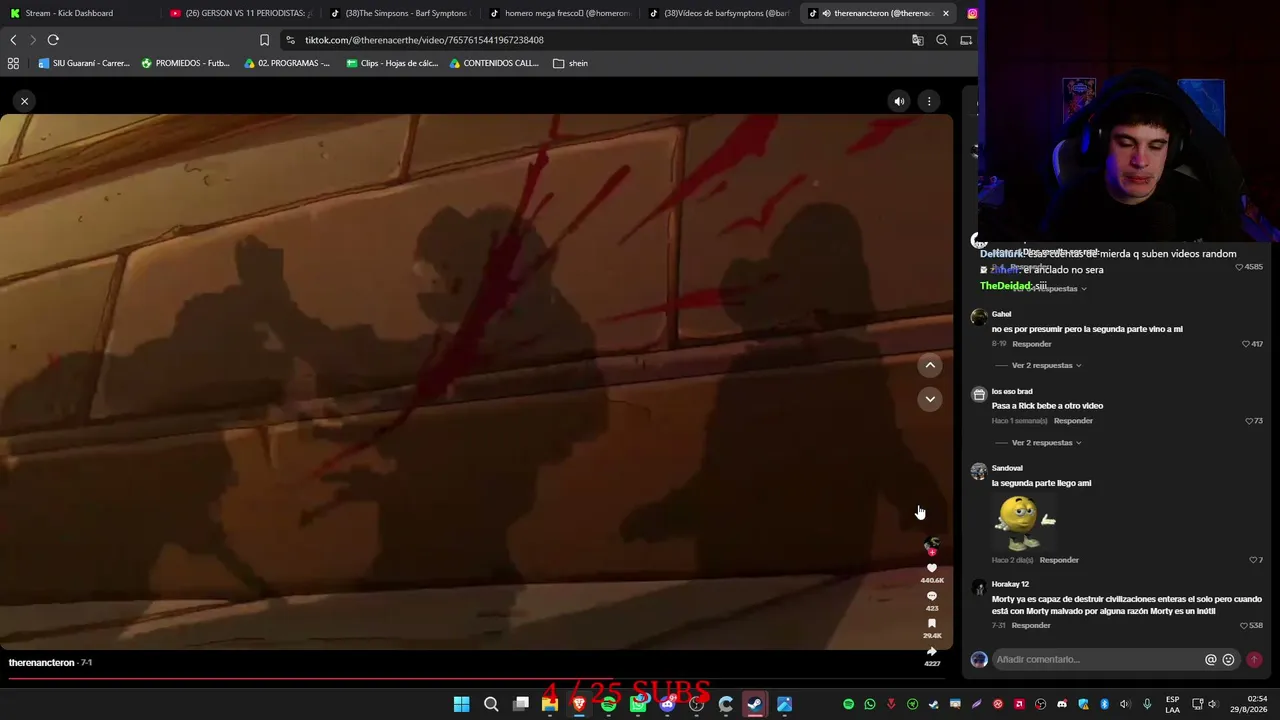Reply to Horakay 12's comment
Viewport: 1280px width, 720px height.
click(x=1031, y=626)
